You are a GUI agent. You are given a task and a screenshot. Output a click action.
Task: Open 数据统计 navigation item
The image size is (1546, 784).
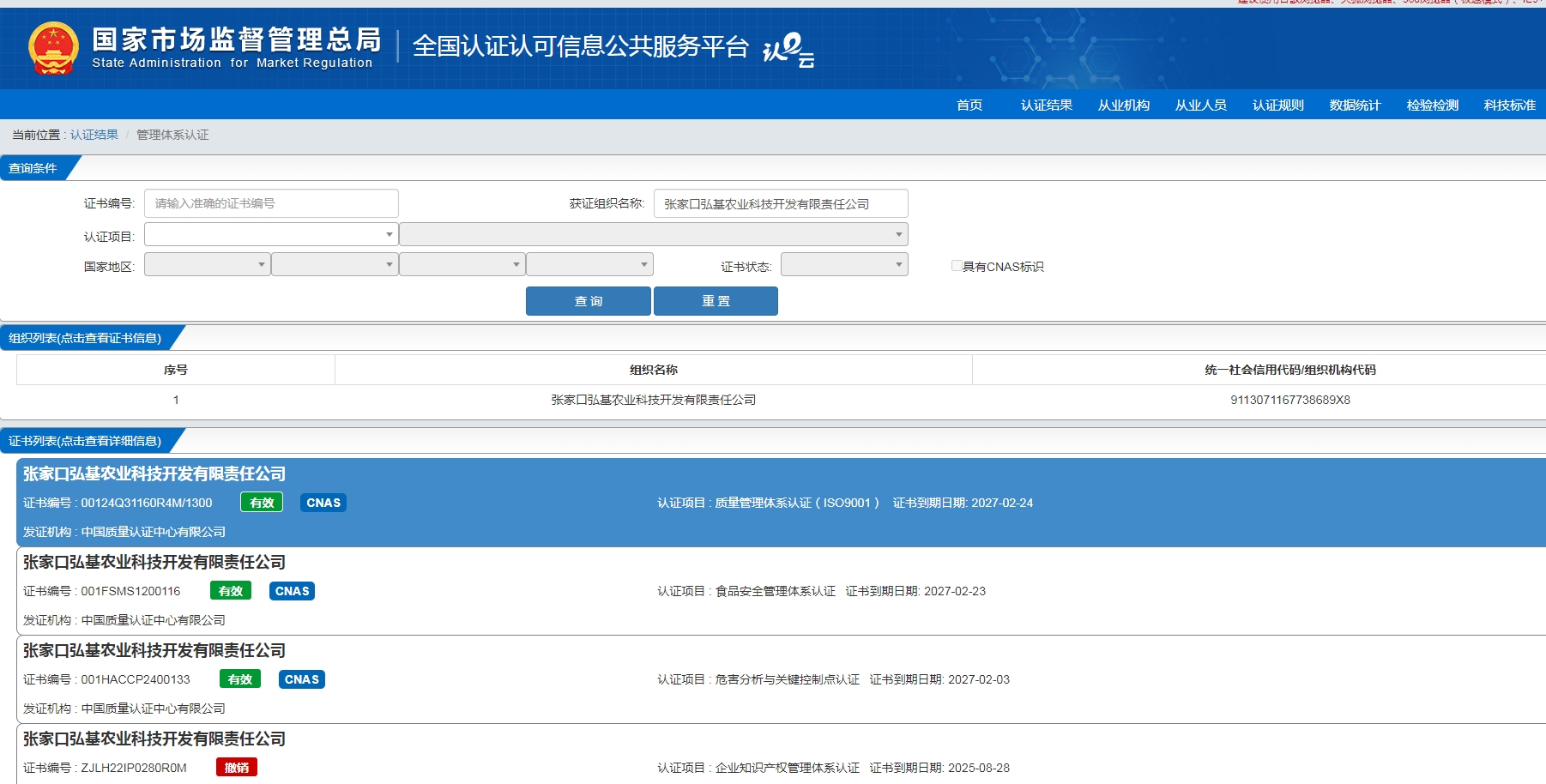pyautogui.click(x=1356, y=105)
